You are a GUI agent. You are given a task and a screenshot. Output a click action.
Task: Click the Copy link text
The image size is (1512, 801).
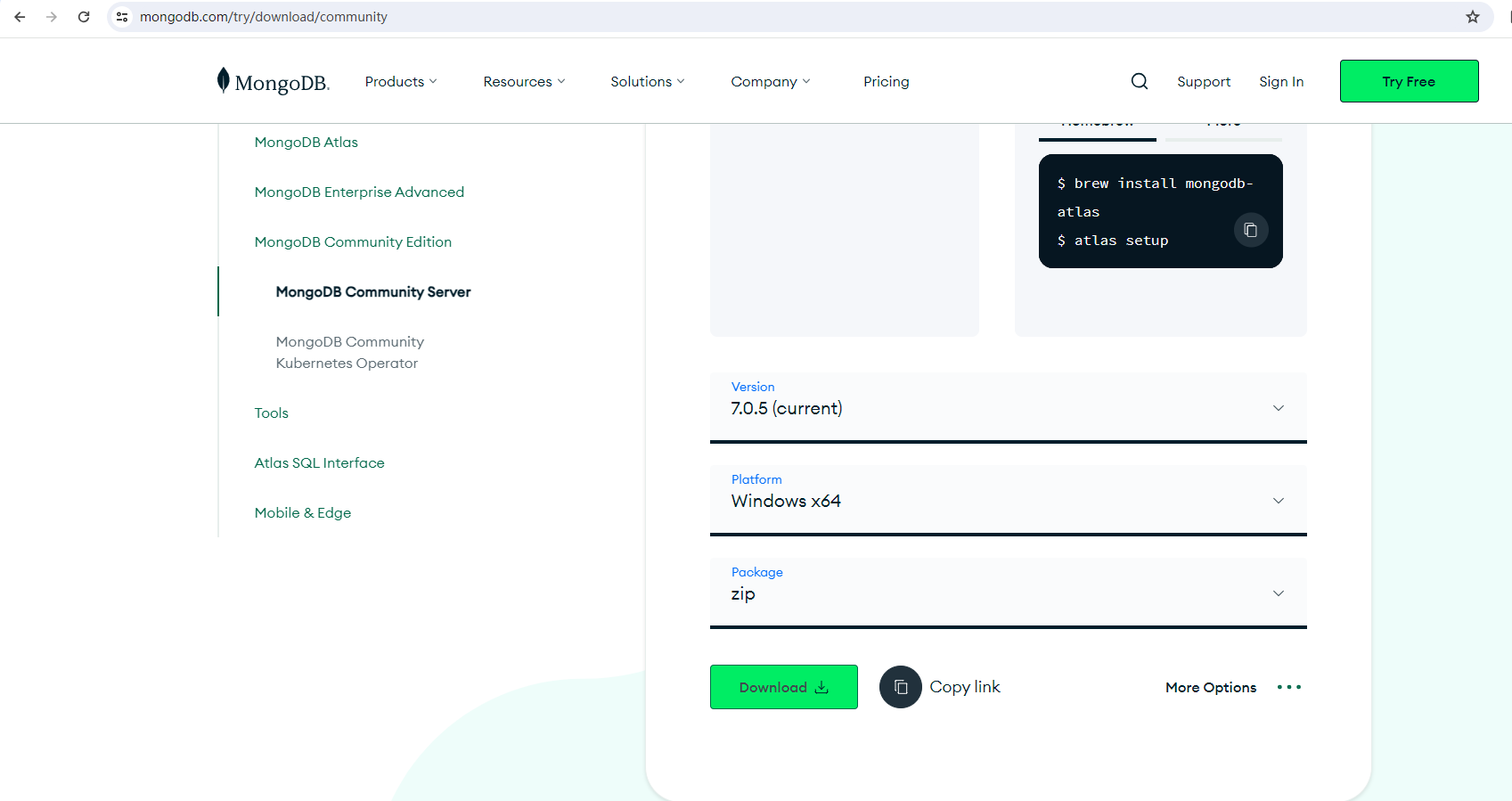click(x=965, y=687)
